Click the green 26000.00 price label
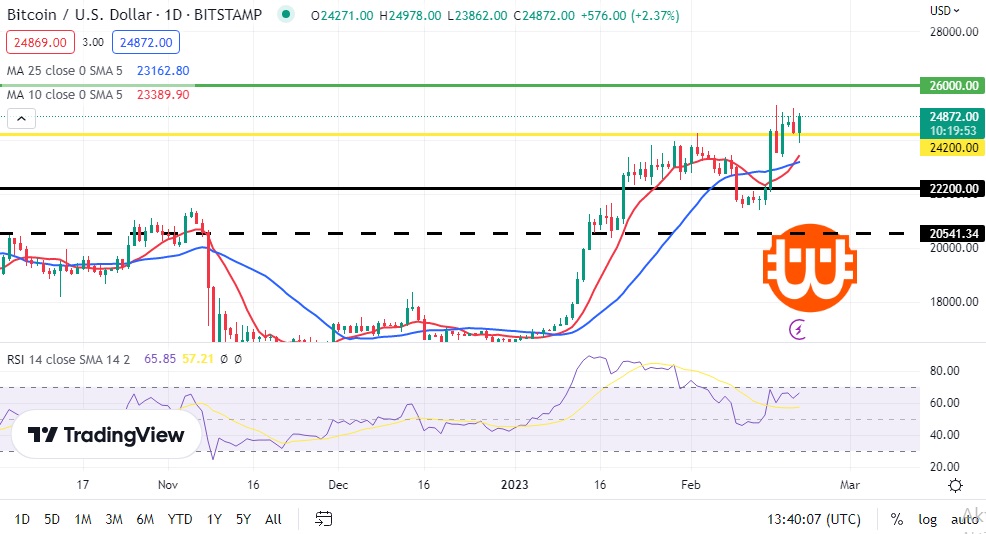The width and height of the screenshot is (986, 534). pos(952,86)
